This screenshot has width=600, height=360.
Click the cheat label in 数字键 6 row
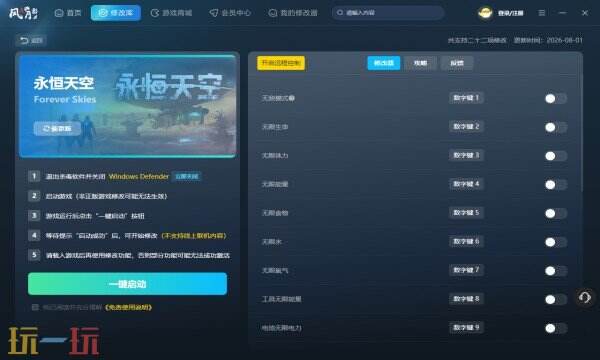coord(272,242)
